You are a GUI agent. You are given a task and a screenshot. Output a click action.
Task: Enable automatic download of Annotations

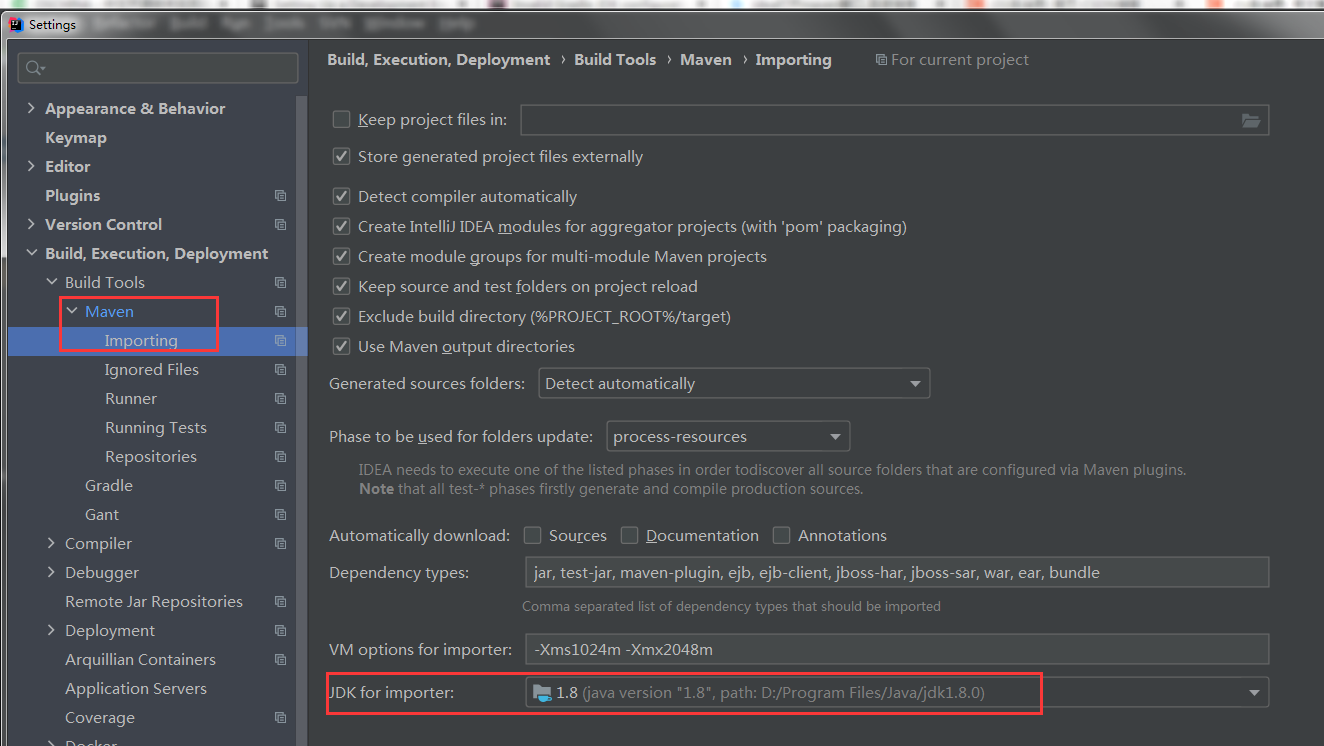[x=781, y=536]
